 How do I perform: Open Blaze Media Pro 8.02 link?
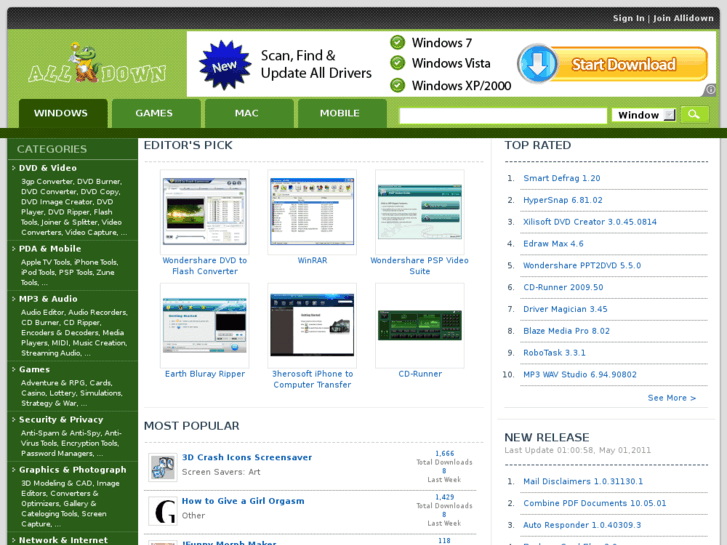[x=567, y=331]
